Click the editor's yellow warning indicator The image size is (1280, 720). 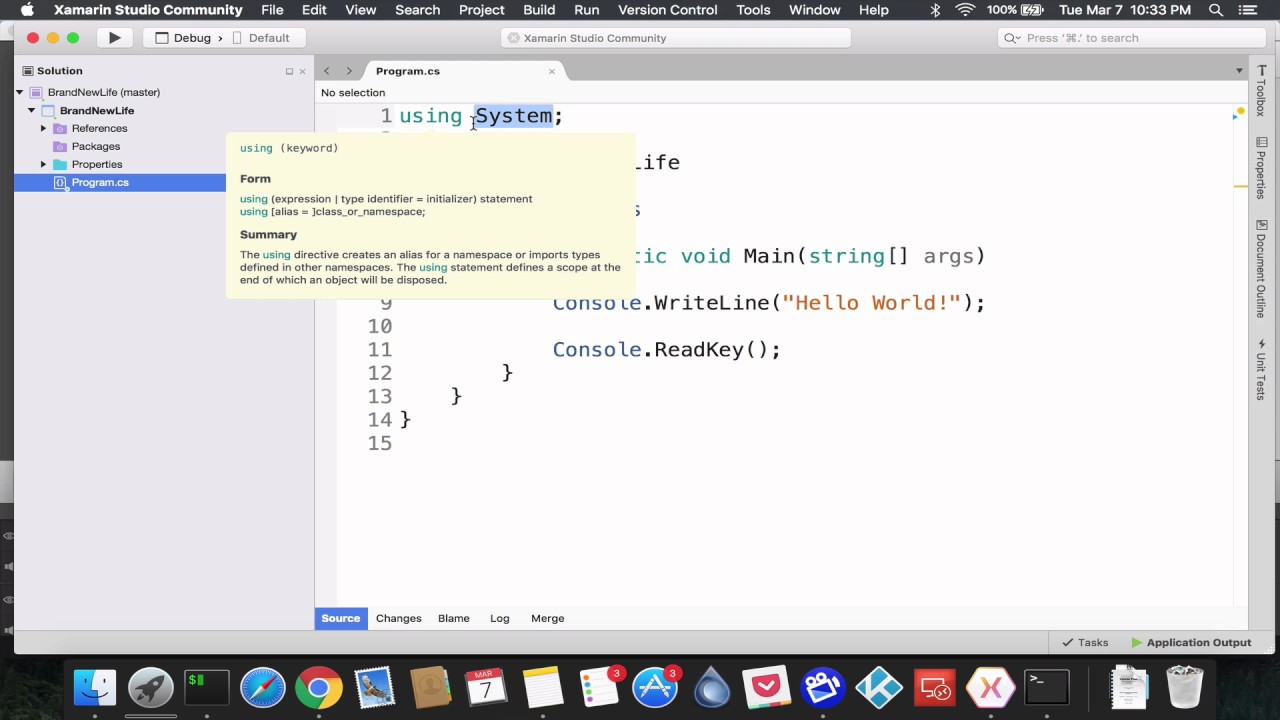[1241, 111]
